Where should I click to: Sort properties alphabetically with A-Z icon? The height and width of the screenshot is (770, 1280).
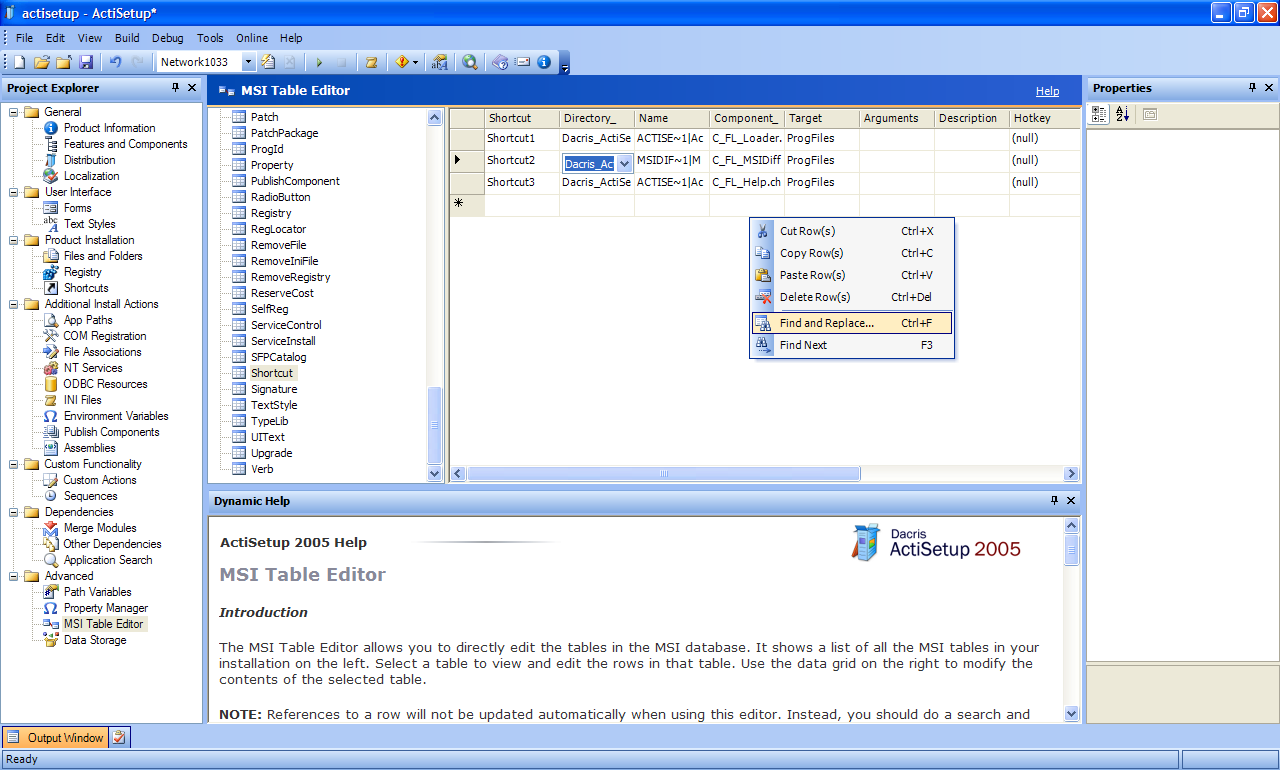tap(1122, 114)
